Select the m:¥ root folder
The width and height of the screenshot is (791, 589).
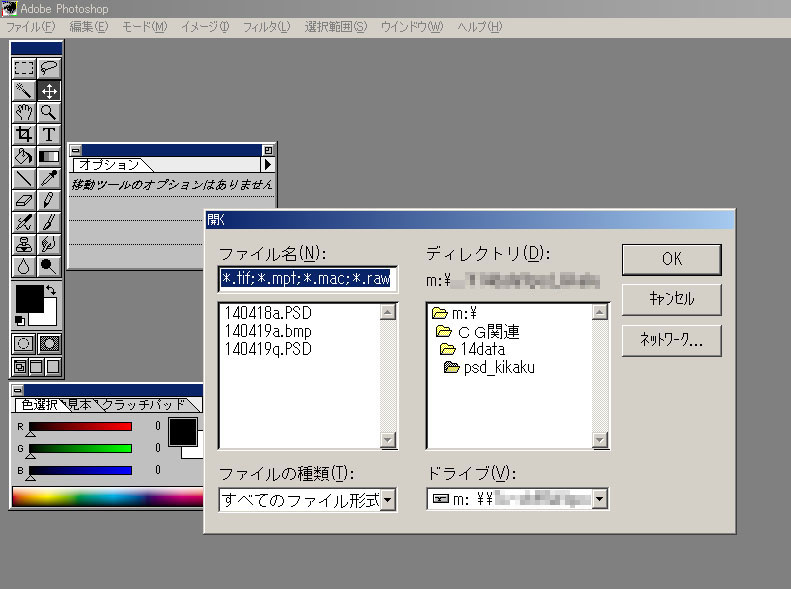[455, 313]
